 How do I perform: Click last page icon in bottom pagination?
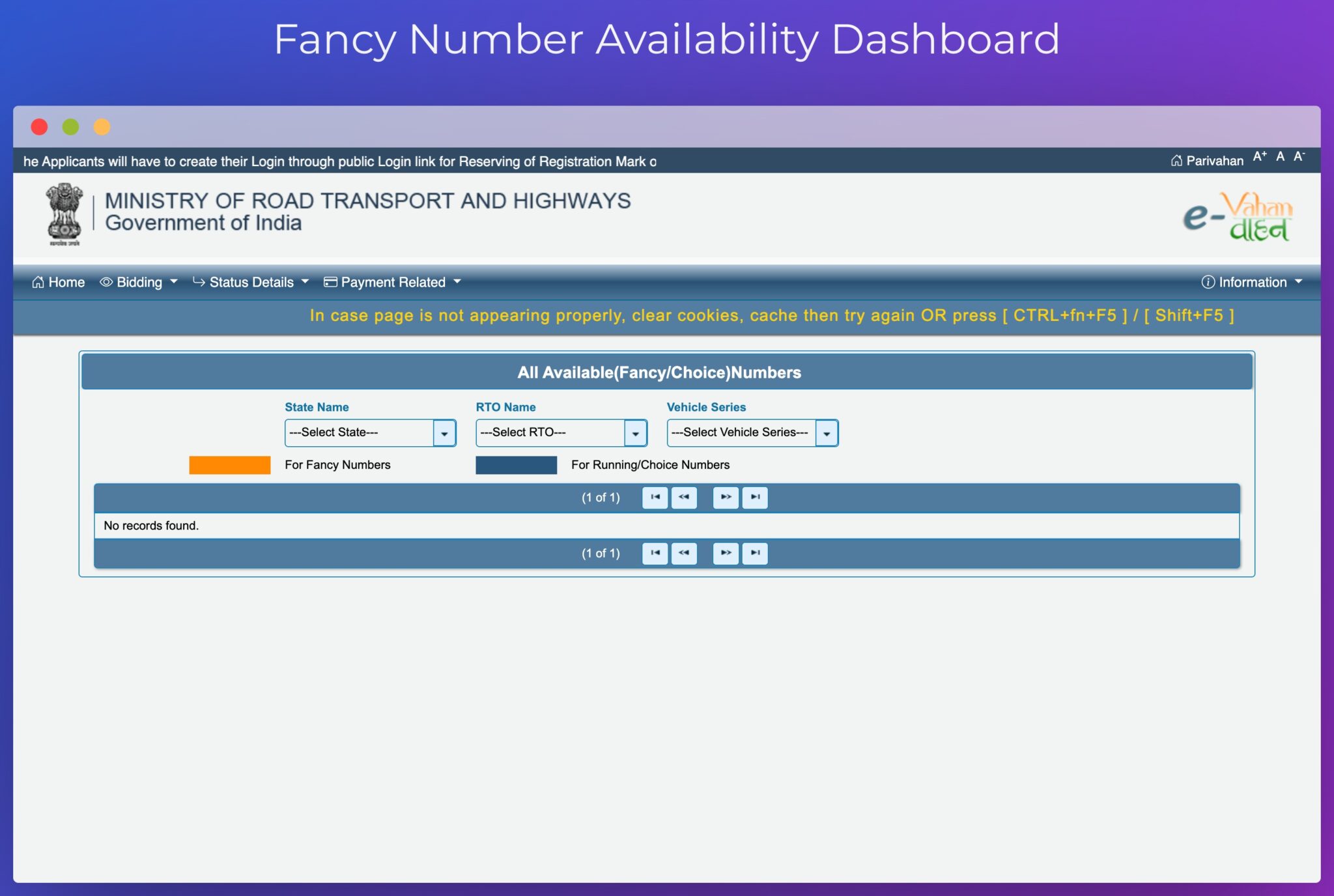pyautogui.click(x=755, y=553)
